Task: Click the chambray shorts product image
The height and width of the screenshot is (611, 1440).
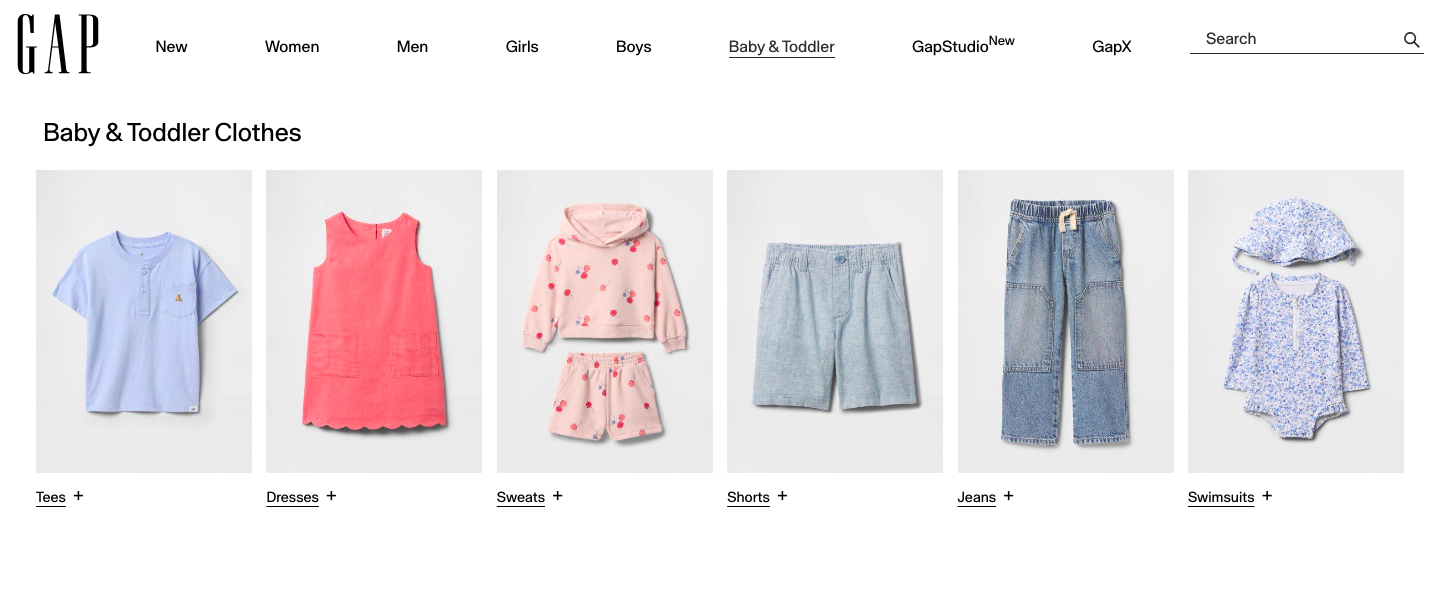Action: (x=835, y=321)
